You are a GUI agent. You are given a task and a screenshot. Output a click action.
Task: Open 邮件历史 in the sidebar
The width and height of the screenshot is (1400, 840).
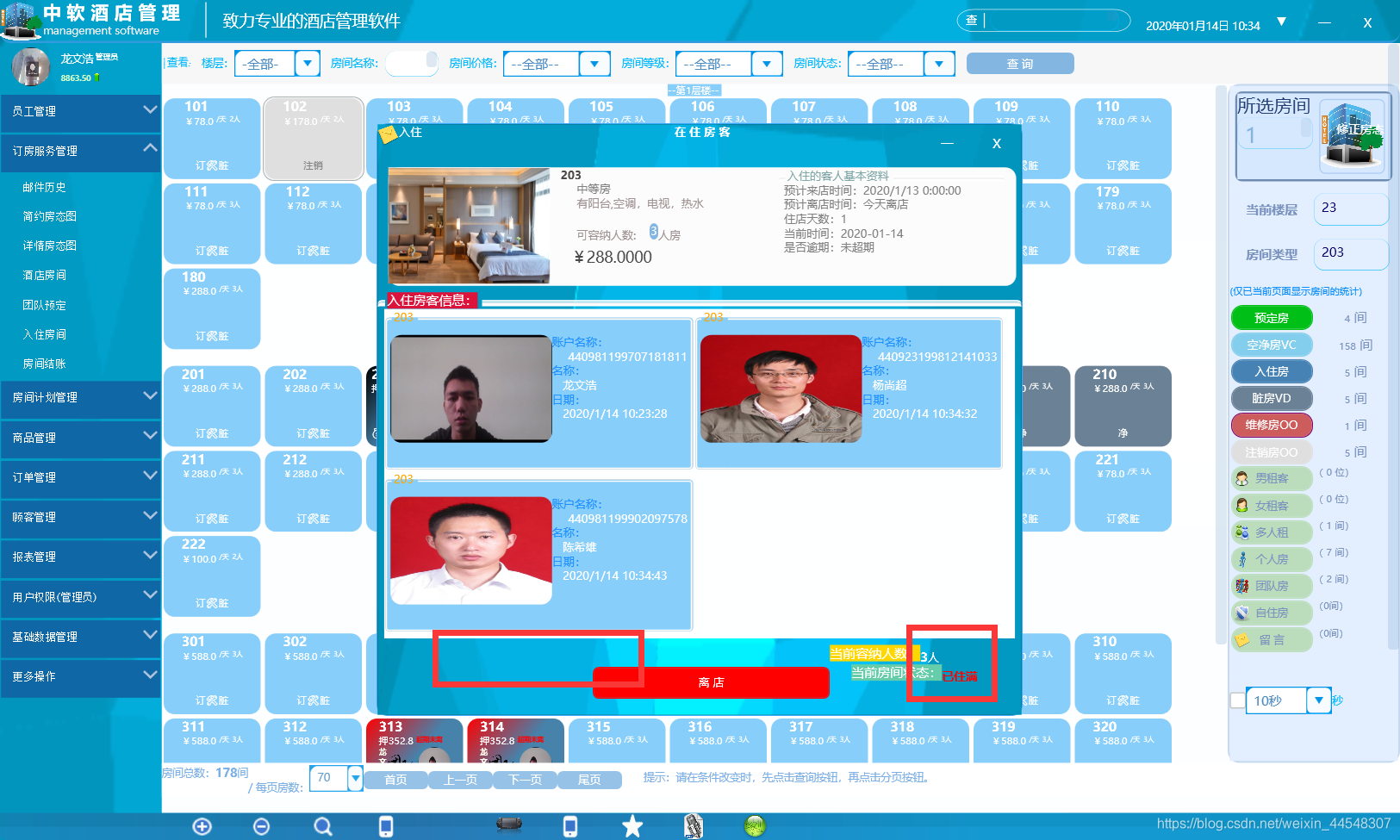(45, 187)
